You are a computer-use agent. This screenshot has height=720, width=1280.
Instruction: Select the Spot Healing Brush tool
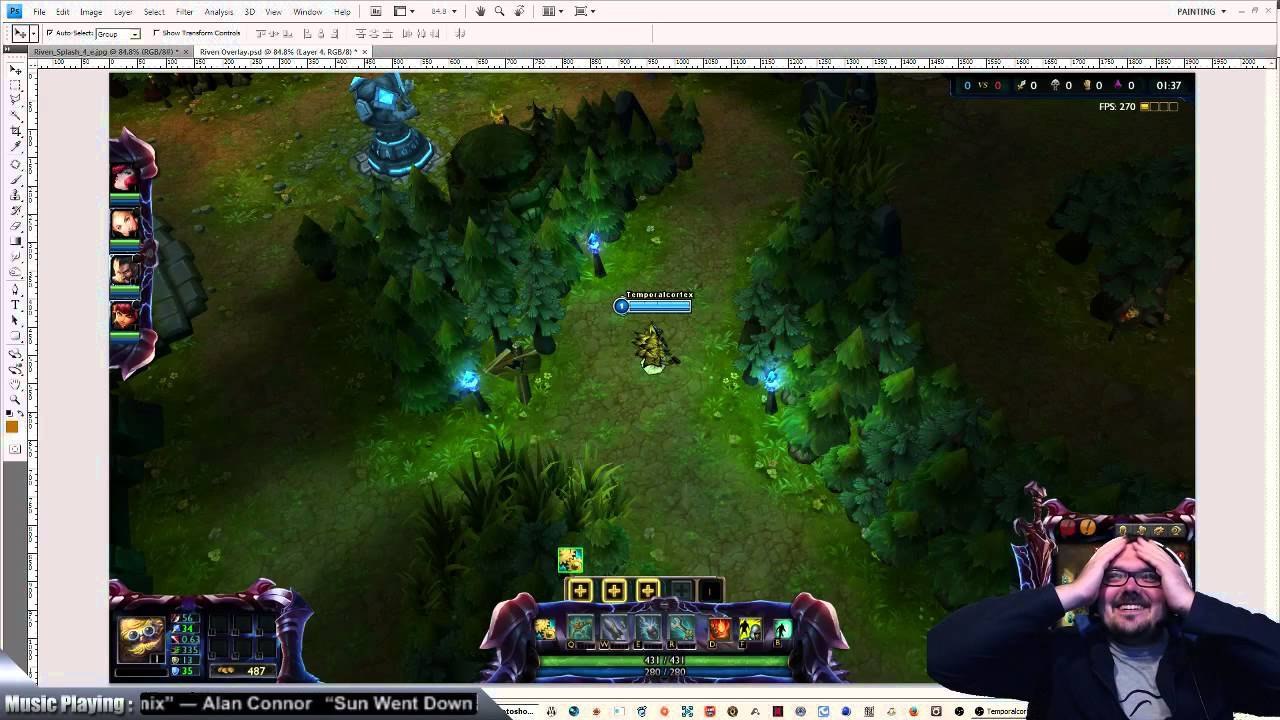point(15,163)
